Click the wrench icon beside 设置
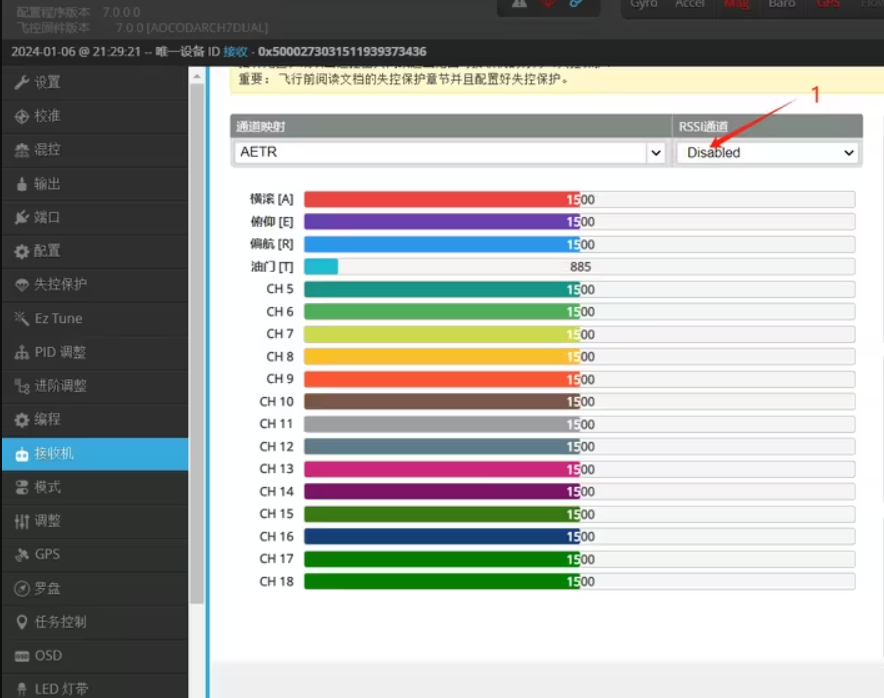 point(21,82)
